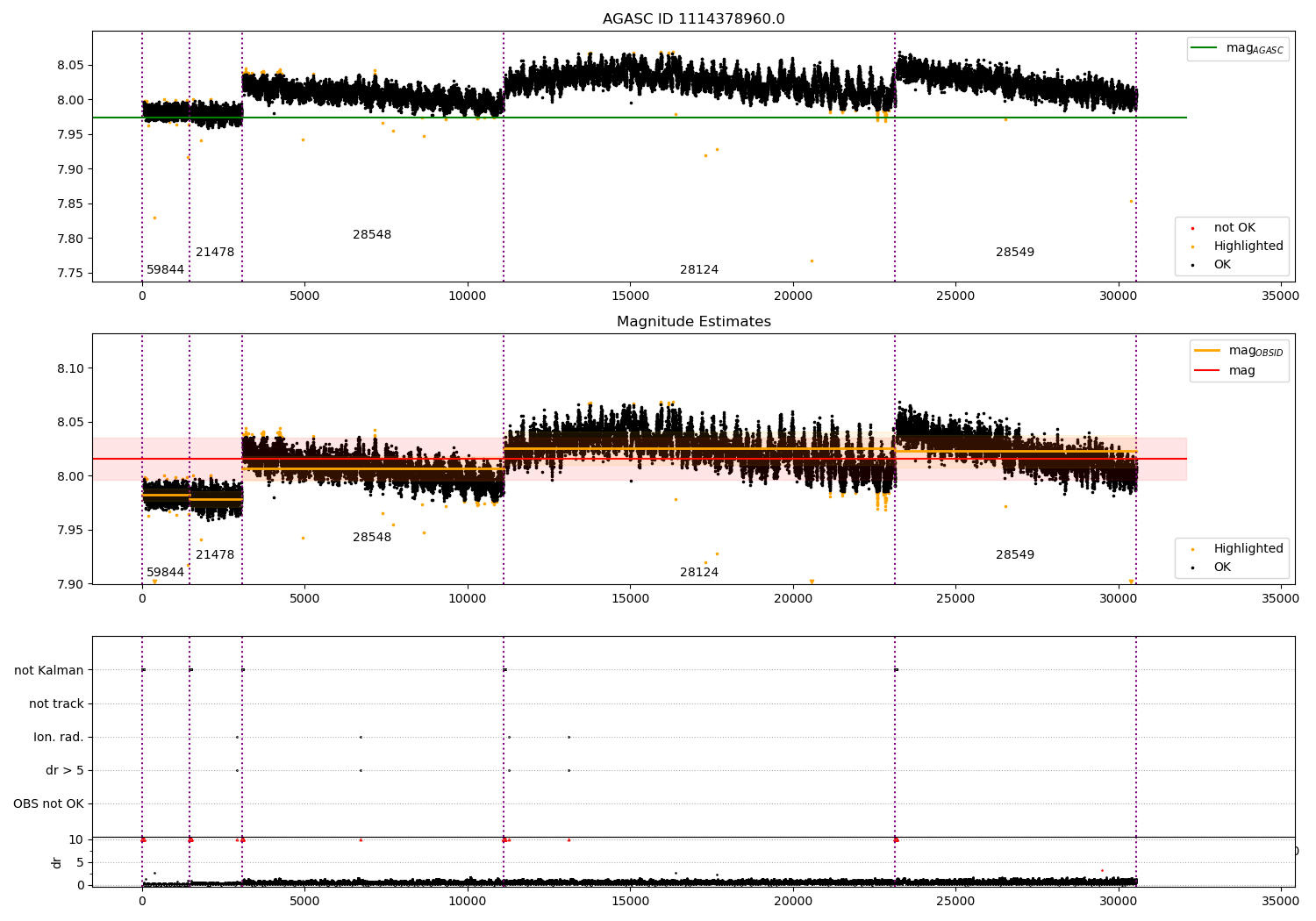
Task: Click 'Highlighted' in the Magnitude Estimates legend
Action: click(1248, 549)
